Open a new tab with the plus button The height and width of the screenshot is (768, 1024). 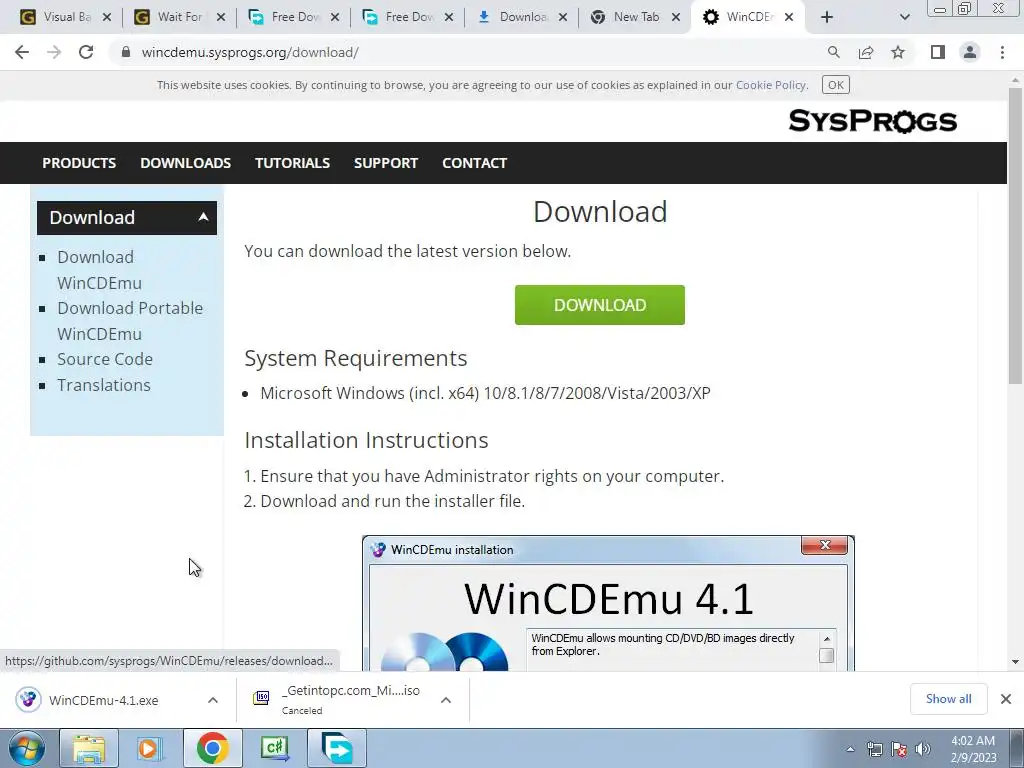click(827, 17)
